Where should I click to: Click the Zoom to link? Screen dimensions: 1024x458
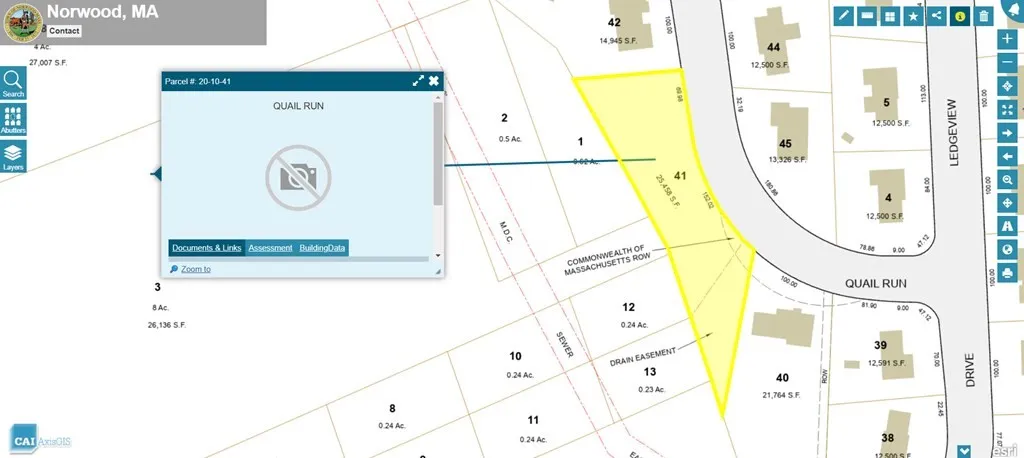(195, 269)
